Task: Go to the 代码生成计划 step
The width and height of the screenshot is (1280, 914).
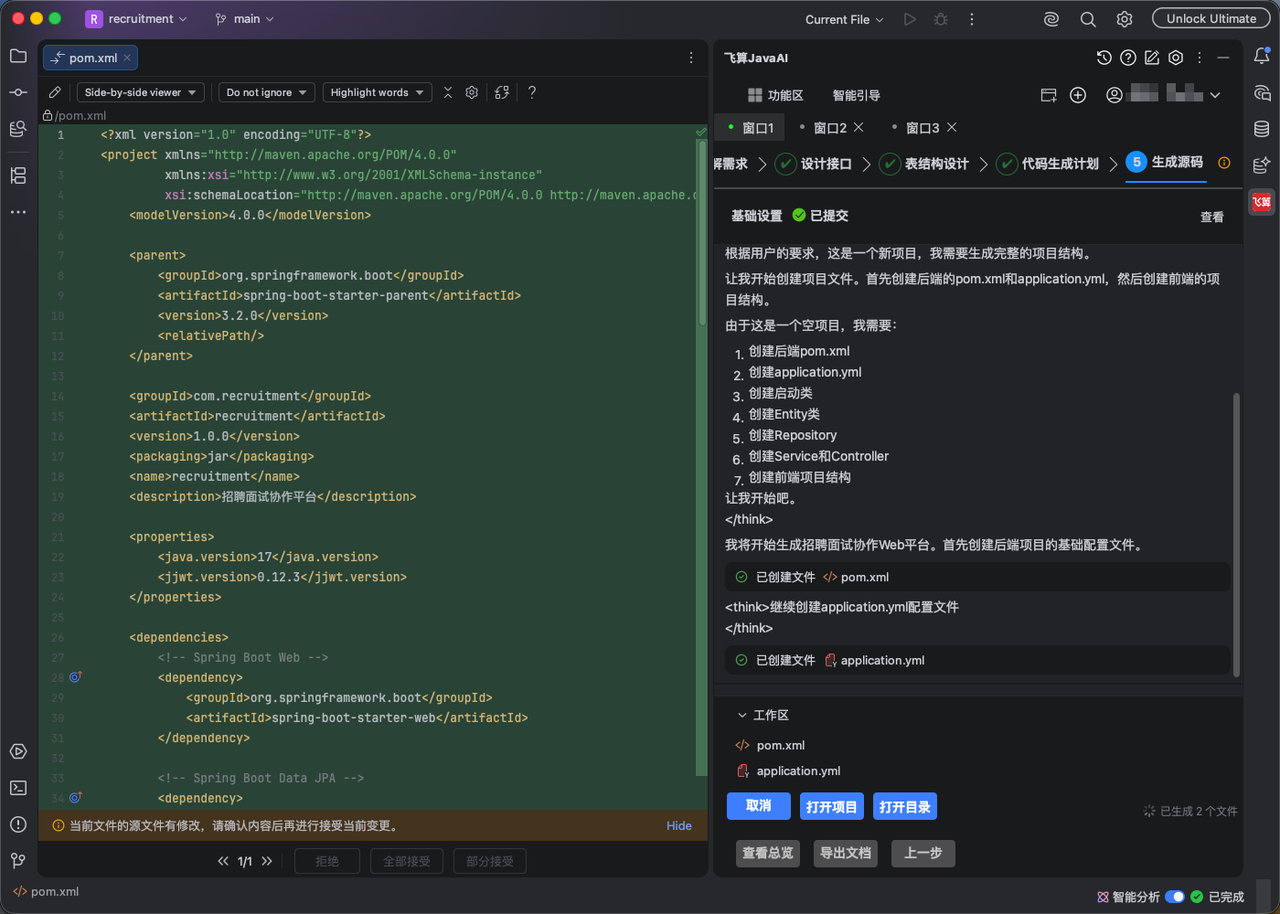Action: tap(1047, 163)
